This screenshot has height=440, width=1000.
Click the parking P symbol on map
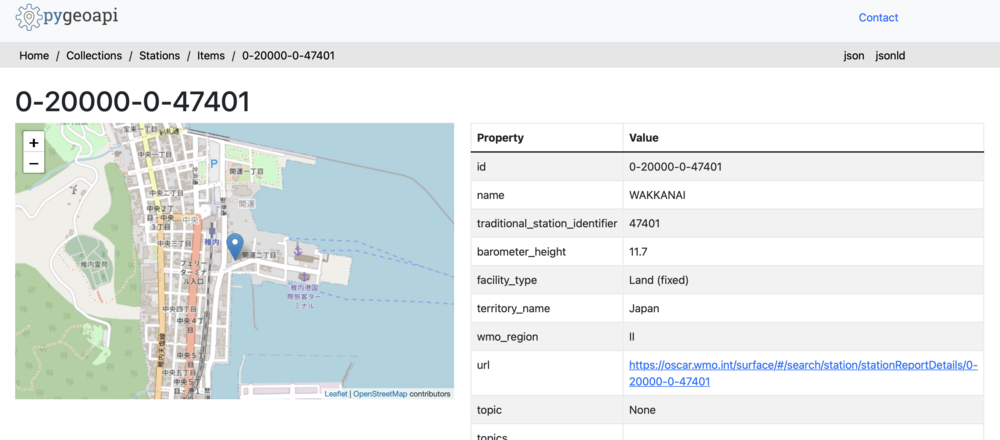coord(212,164)
